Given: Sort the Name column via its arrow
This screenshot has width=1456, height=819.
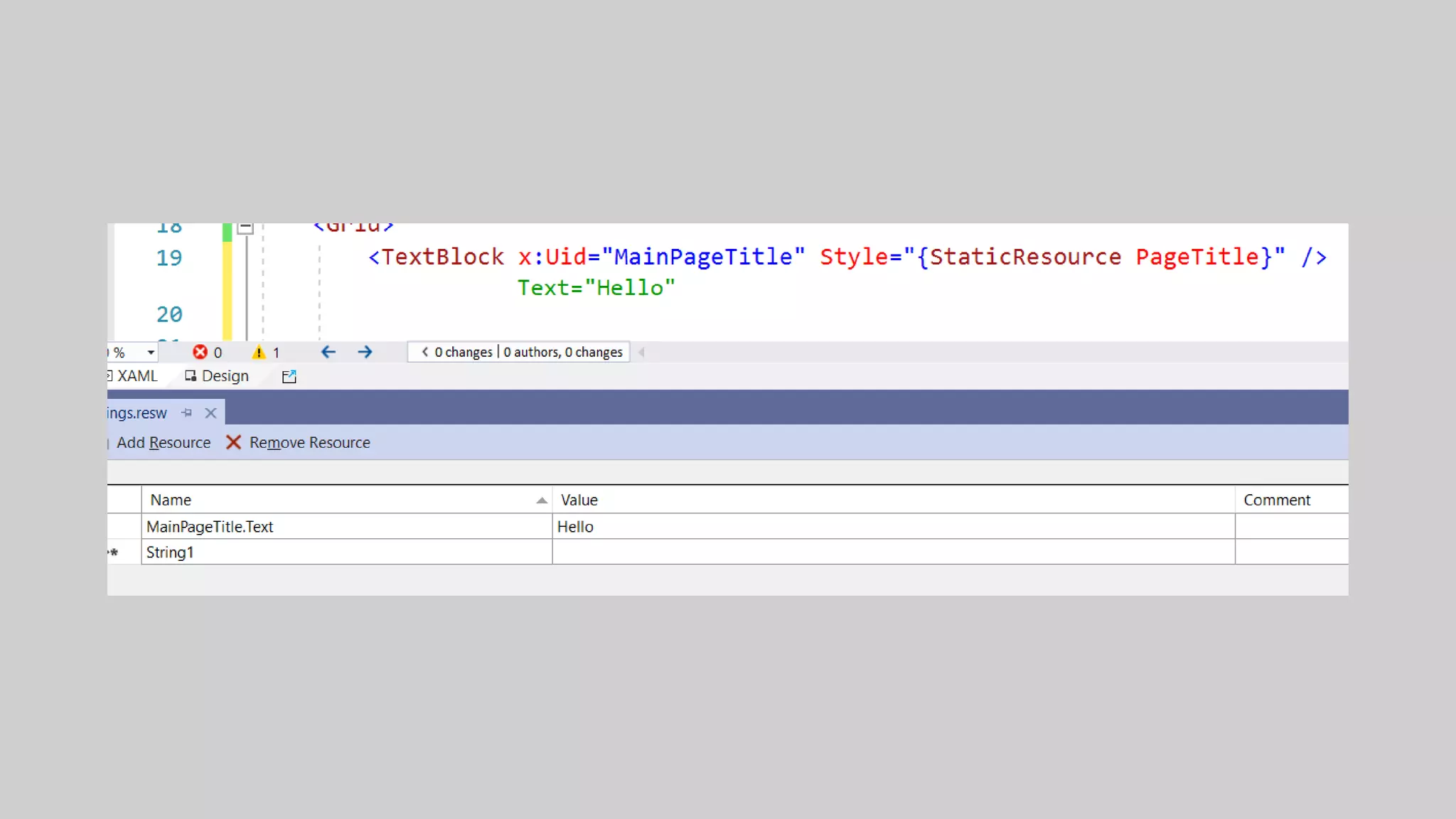Looking at the screenshot, I should 542,500.
